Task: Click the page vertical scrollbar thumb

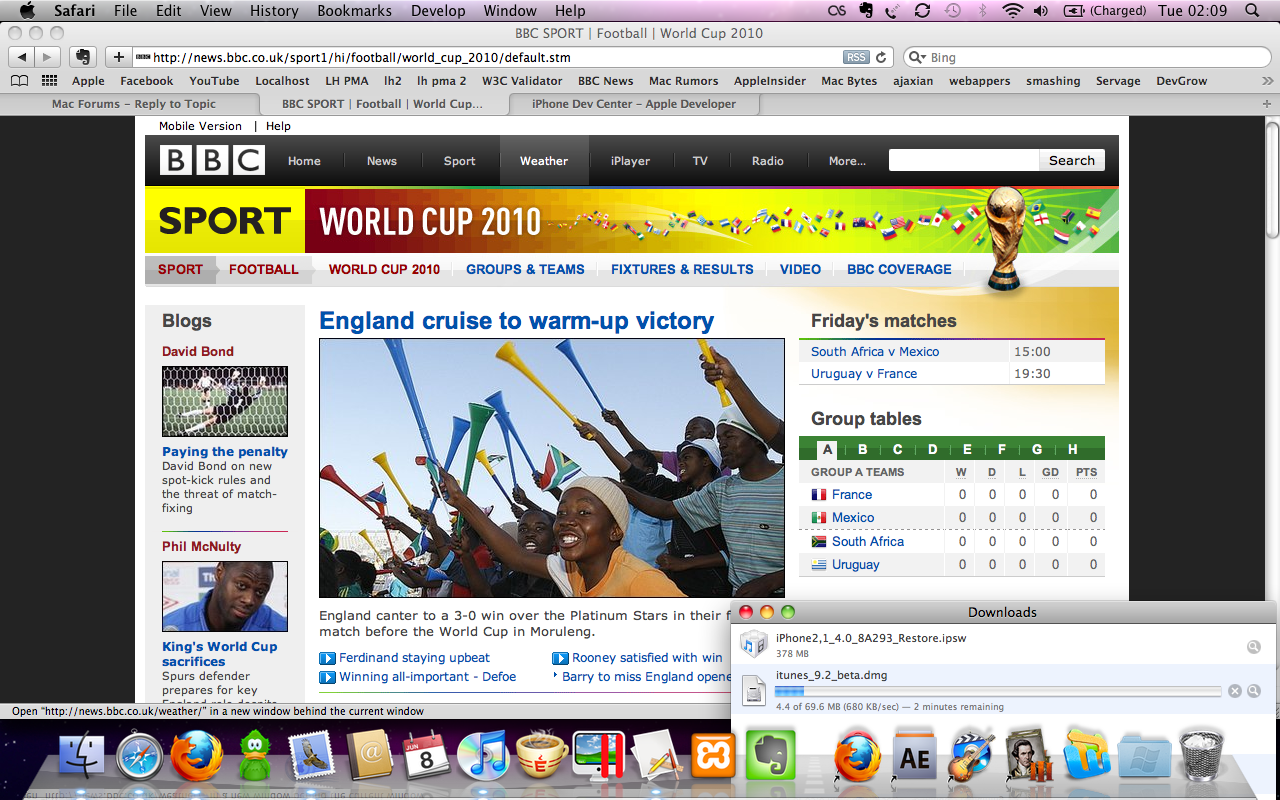Action: (x=1272, y=182)
